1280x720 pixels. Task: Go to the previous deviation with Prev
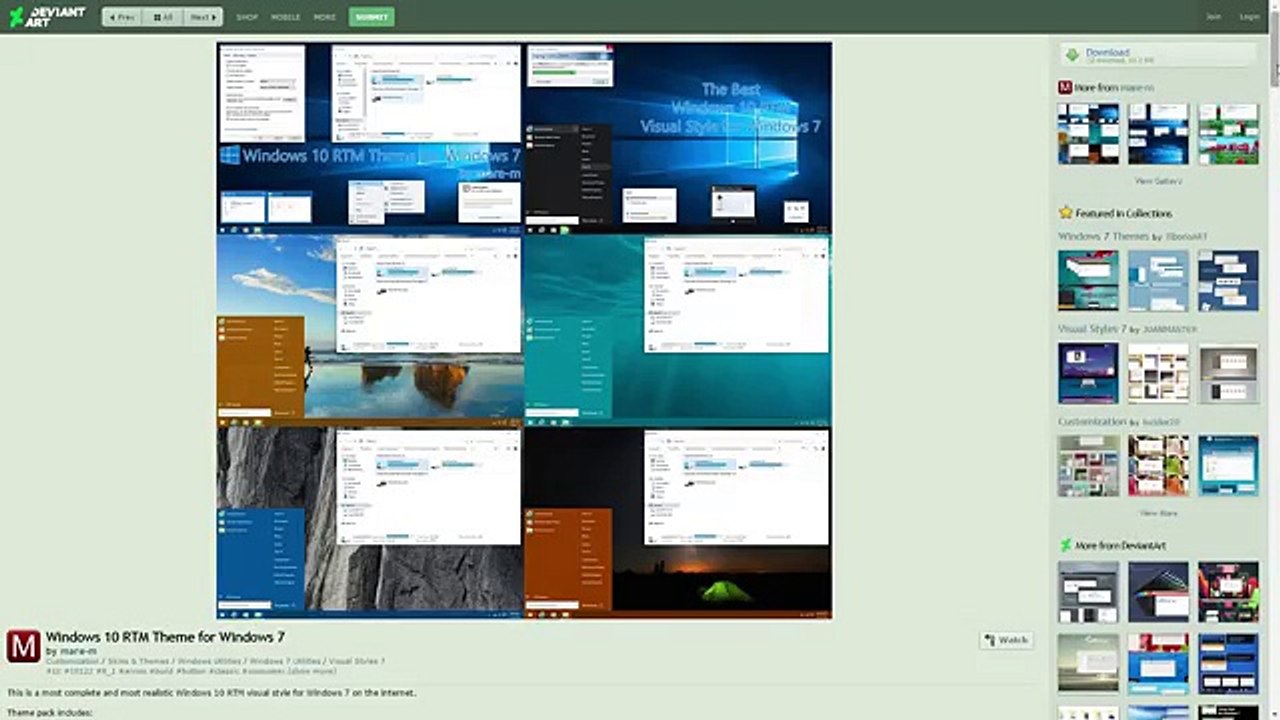[x=122, y=17]
